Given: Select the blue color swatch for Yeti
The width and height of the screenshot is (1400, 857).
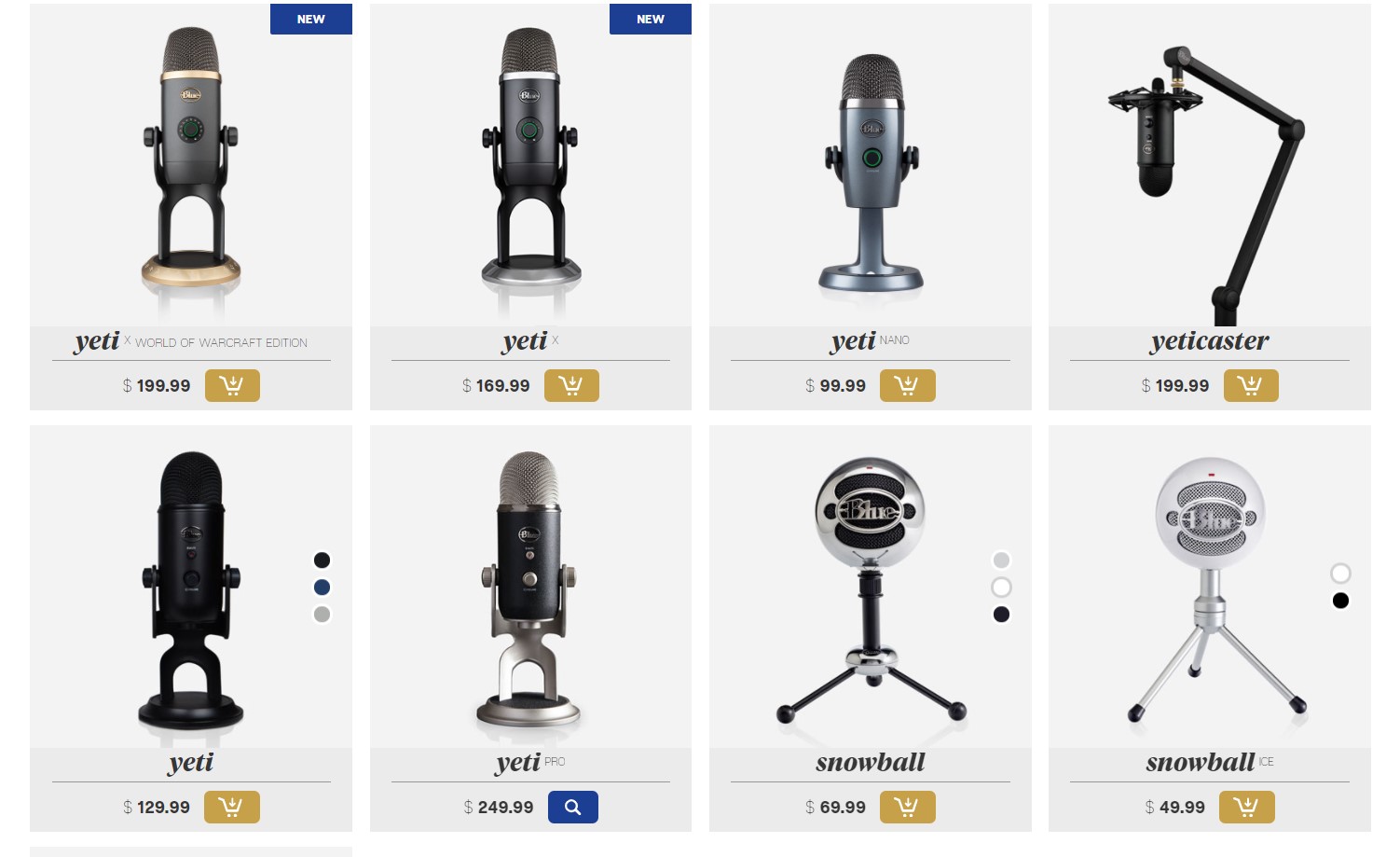Looking at the screenshot, I should tap(322, 587).
